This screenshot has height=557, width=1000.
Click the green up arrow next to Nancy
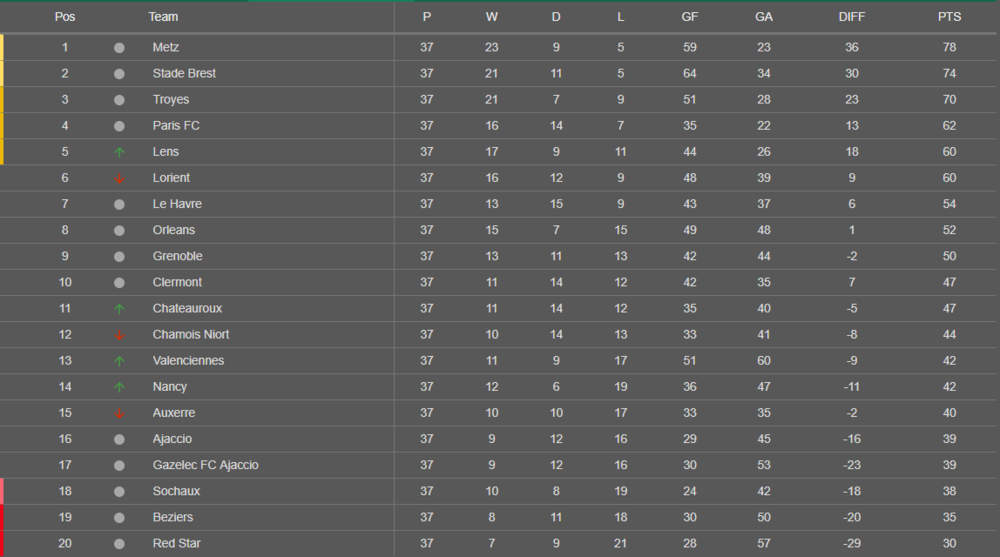[119, 387]
